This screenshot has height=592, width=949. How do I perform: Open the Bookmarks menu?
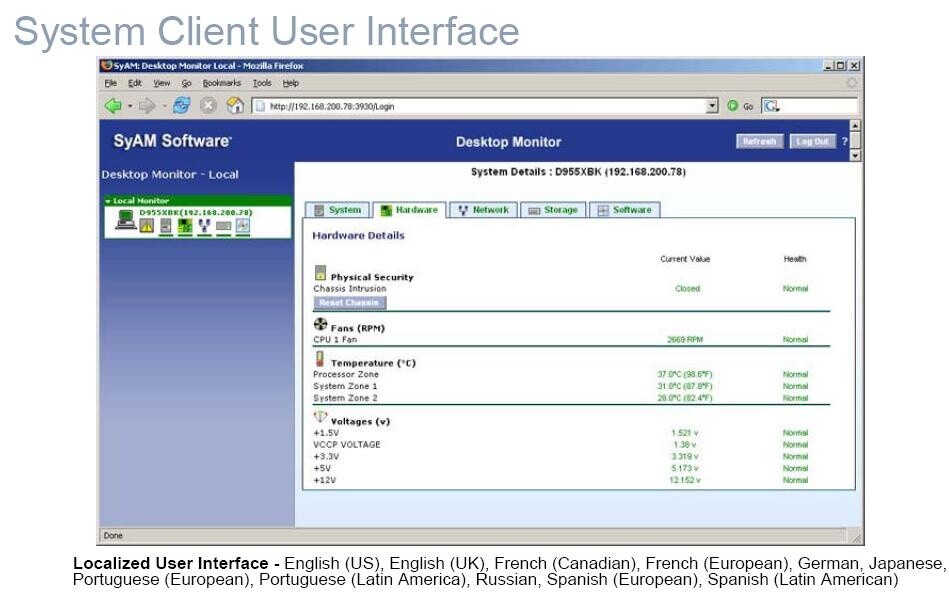222,83
